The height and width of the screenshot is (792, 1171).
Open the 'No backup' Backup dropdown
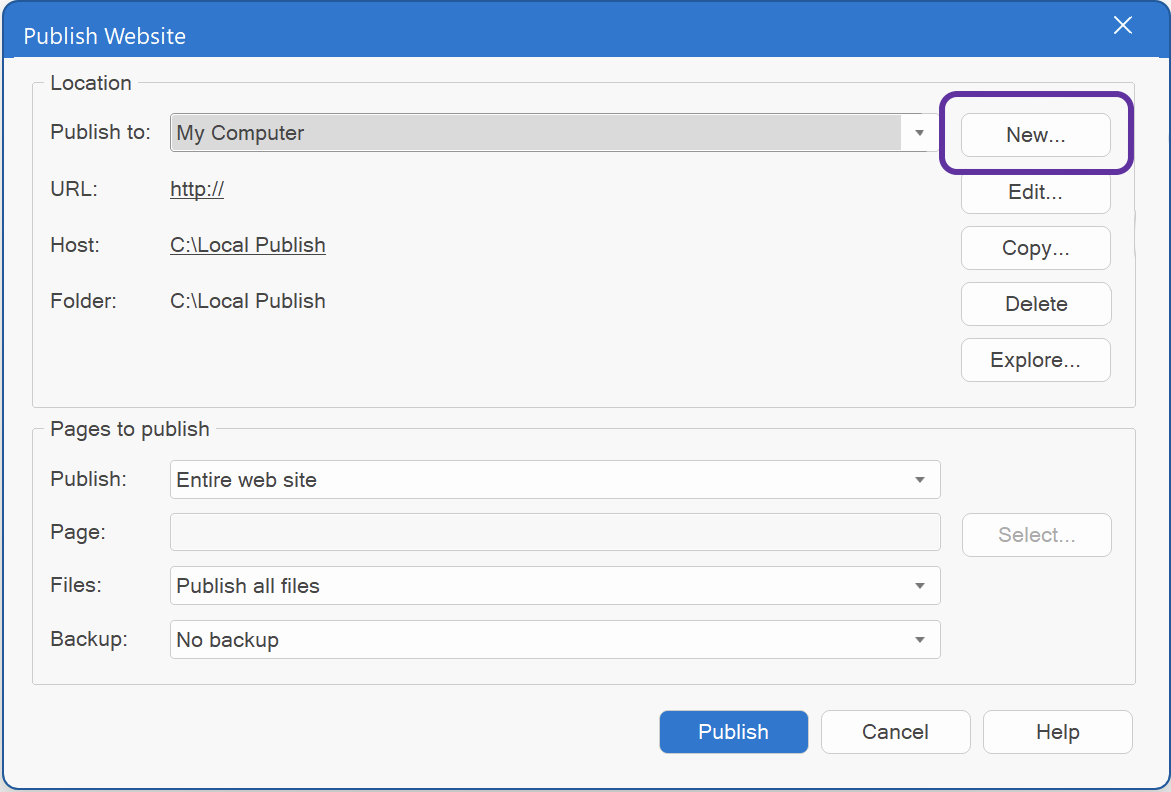coord(555,640)
